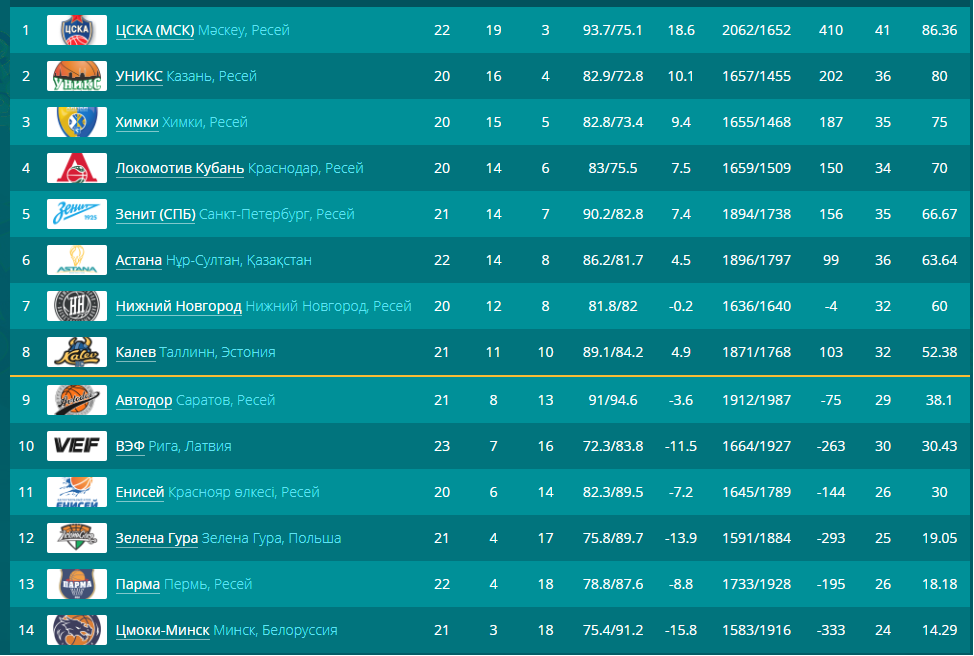Go to the Парма team page
Viewport: 974px width, 656px height.
coord(138,584)
